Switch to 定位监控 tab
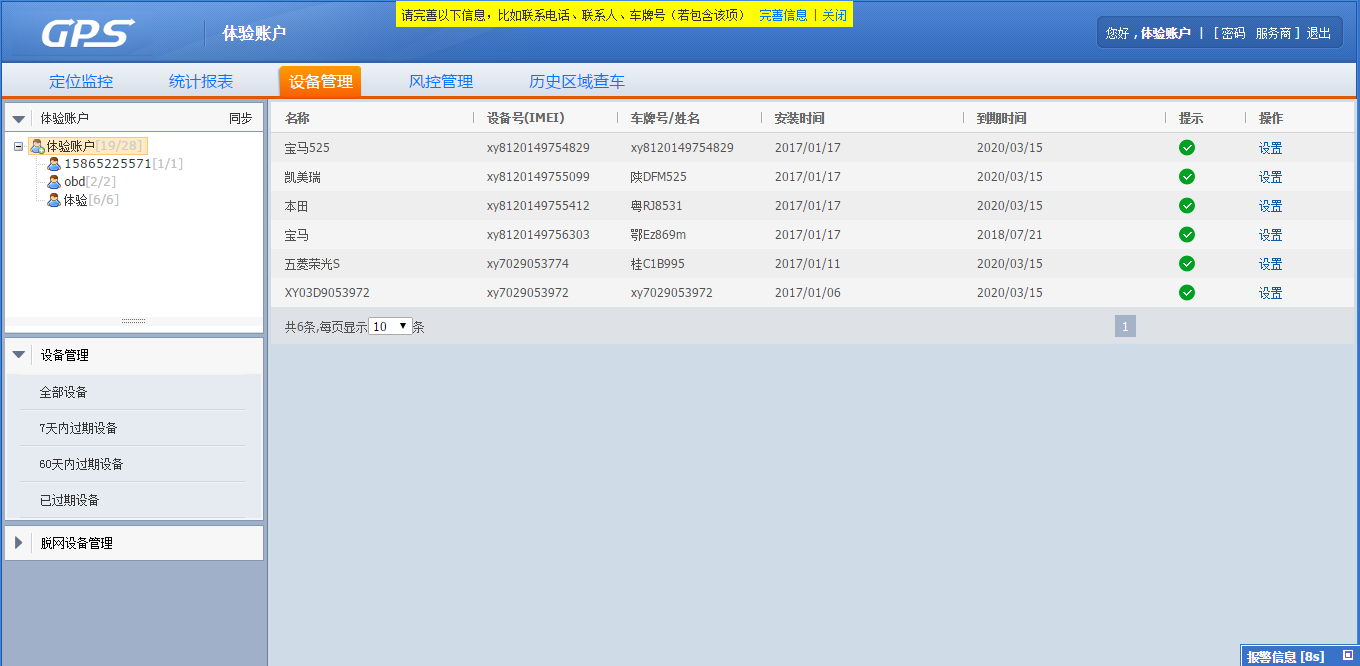This screenshot has width=1360, height=666. coord(81,82)
